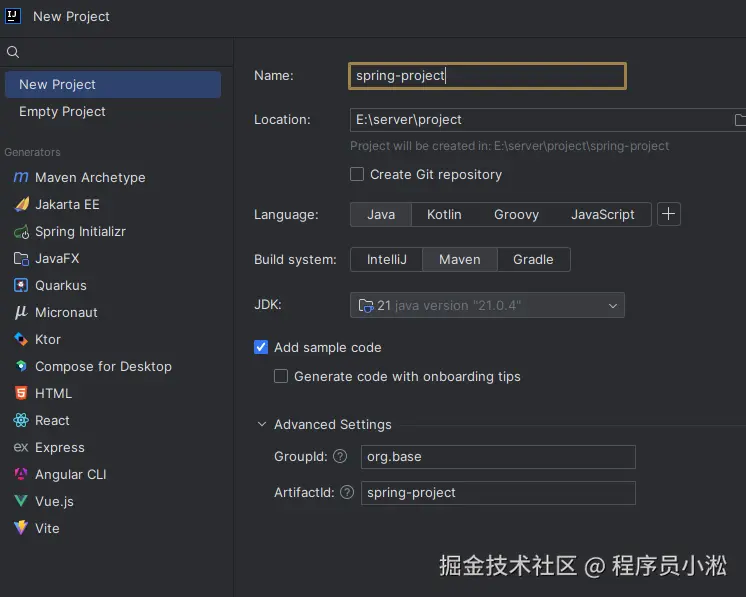Pick the JavaFX generator icon
Screen dimensions: 746x597
[x=21, y=258]
